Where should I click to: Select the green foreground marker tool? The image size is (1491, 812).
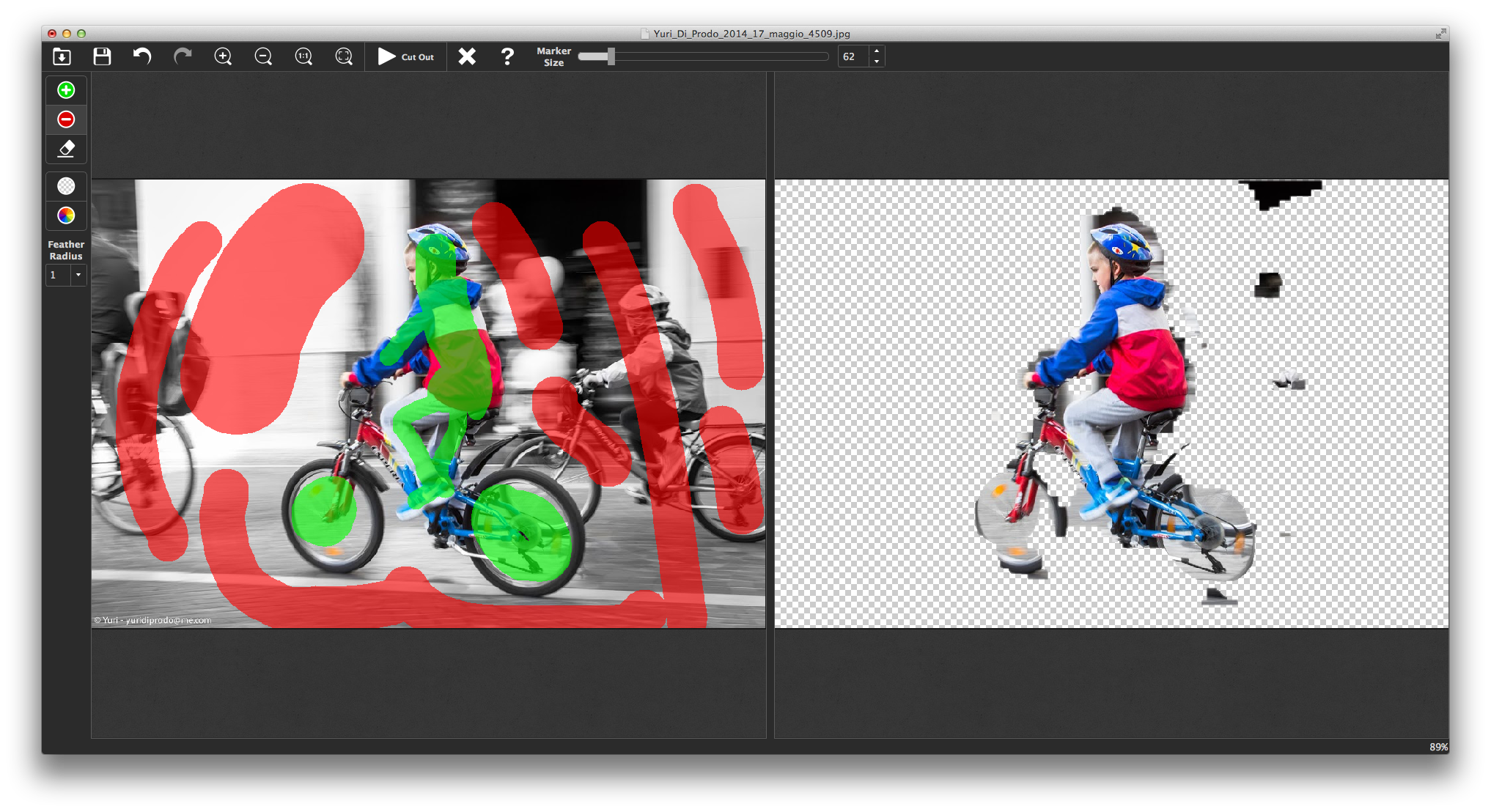[66, 90]
